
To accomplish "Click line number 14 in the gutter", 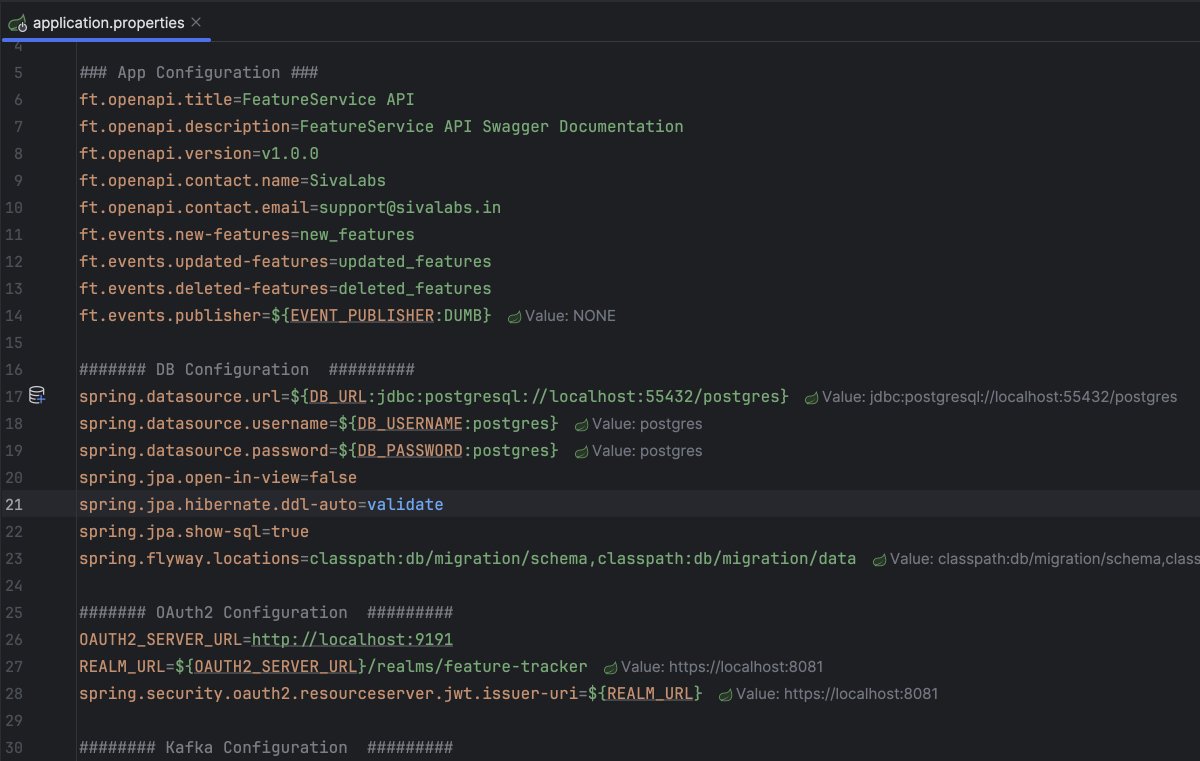I will pyautogui.click(x=13, y=315).
